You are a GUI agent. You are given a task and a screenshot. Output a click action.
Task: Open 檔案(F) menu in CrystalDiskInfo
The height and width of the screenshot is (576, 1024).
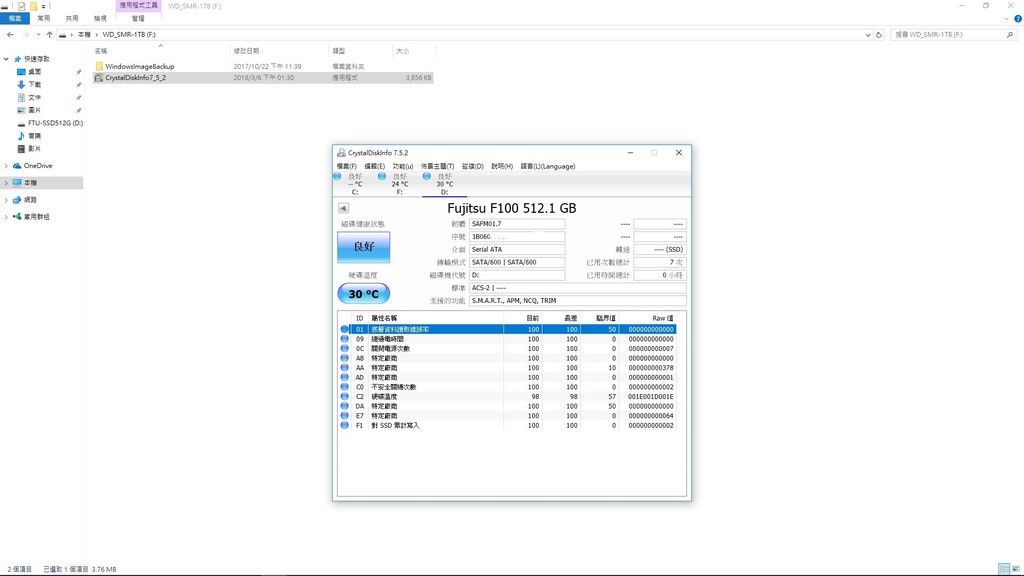coord(347,167)
